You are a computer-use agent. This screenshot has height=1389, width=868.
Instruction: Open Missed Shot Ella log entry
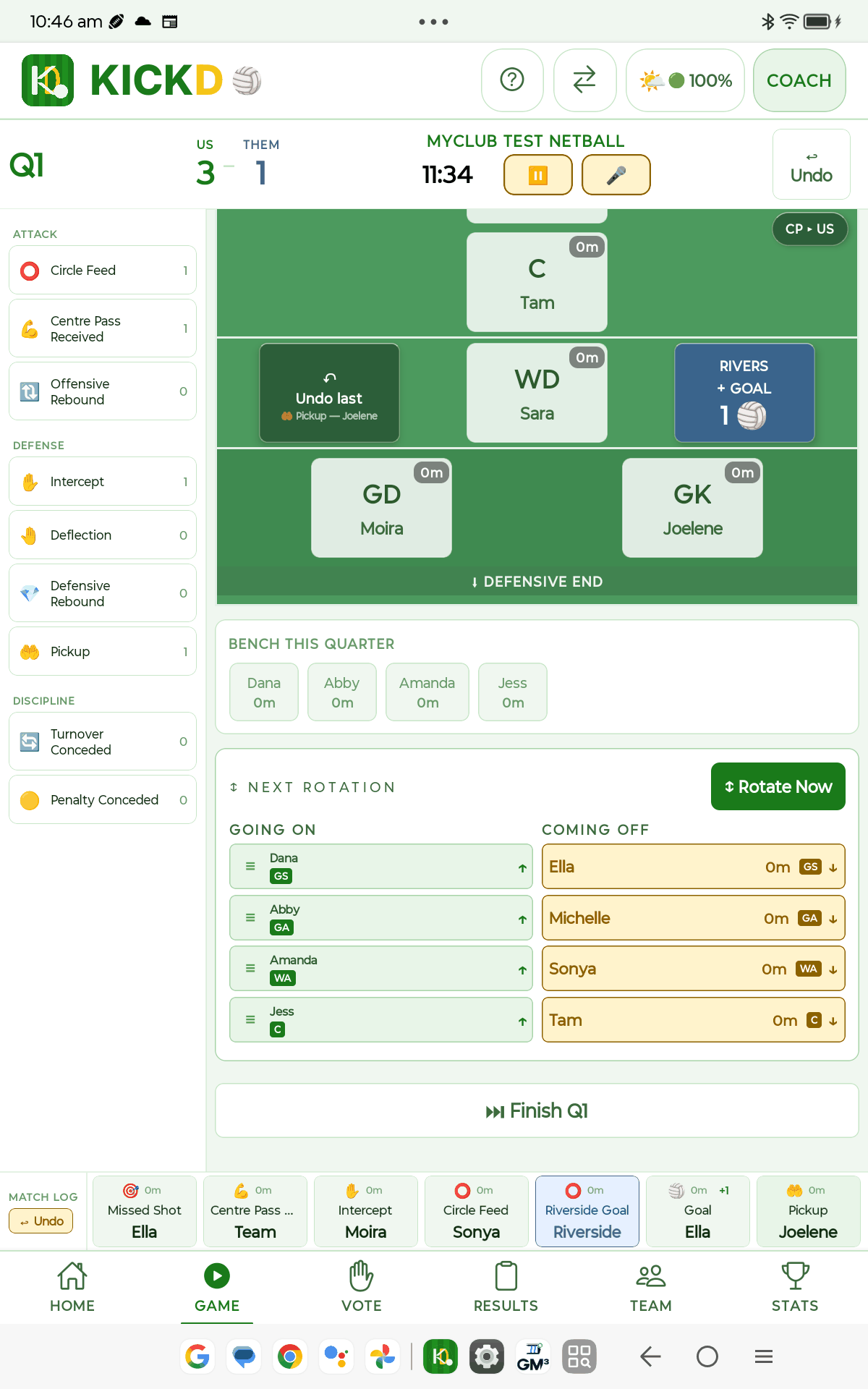pyautogui.click(x=145, y=1211)
